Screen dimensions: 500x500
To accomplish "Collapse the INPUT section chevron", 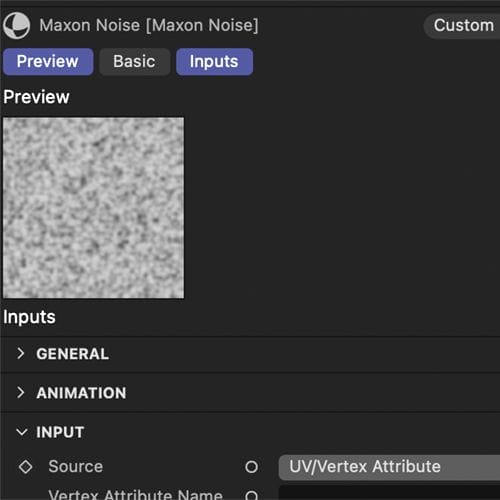I will tap(22, 432).
